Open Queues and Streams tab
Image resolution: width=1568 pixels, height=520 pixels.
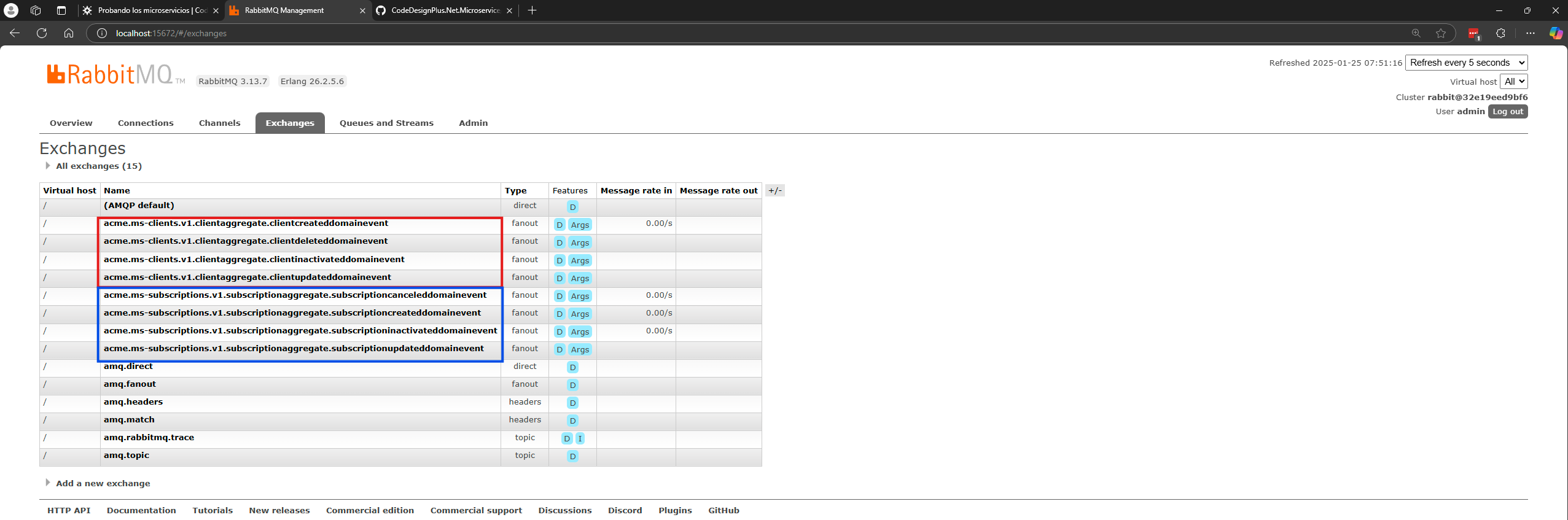click(x=386, y=123)
